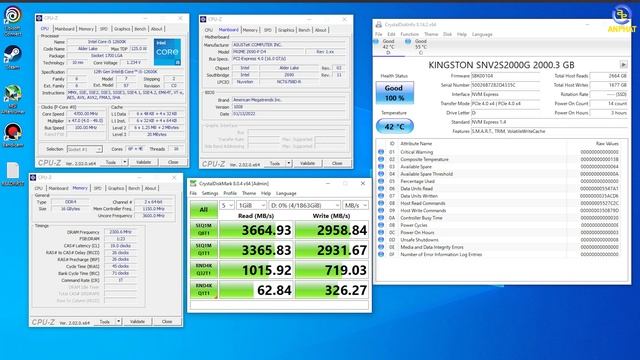640x360 pixels.
Task: Click status dot for Composite Temperature attribute
Action: tap(381, 159)
